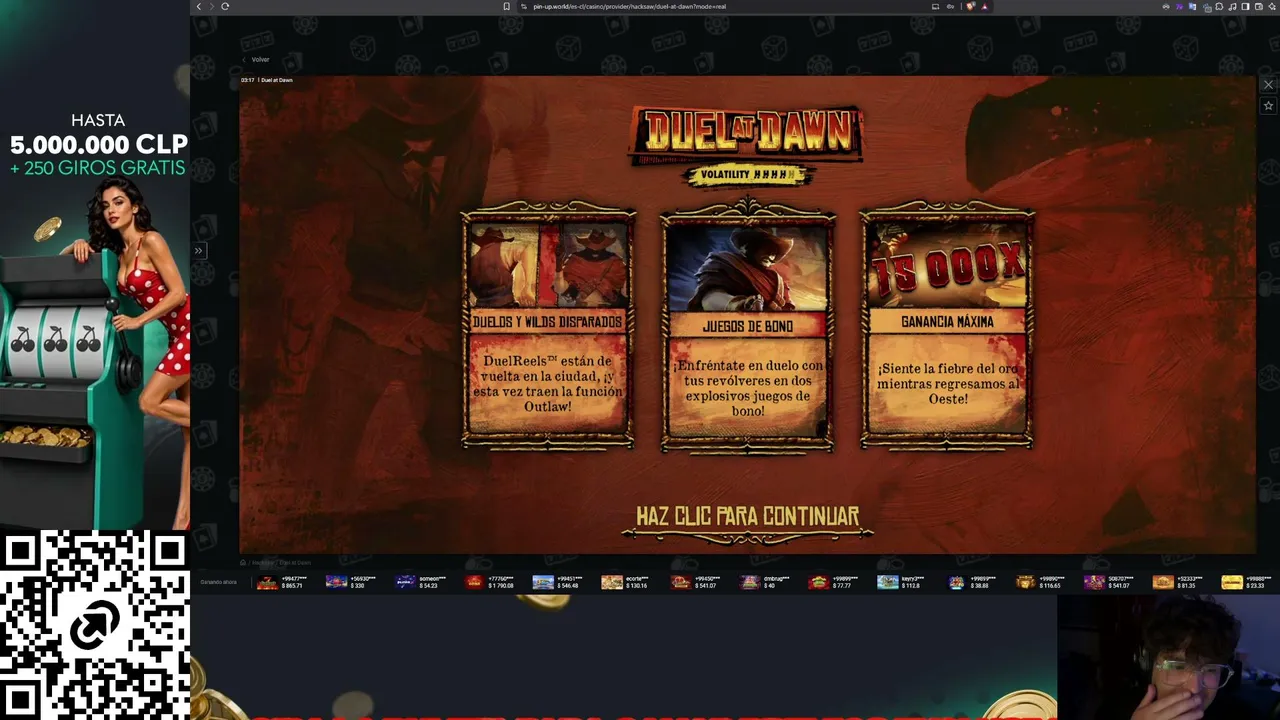Click the home icon in the breadcrumb
This screenshot has height=720, width=1280.
coord(243,562)
